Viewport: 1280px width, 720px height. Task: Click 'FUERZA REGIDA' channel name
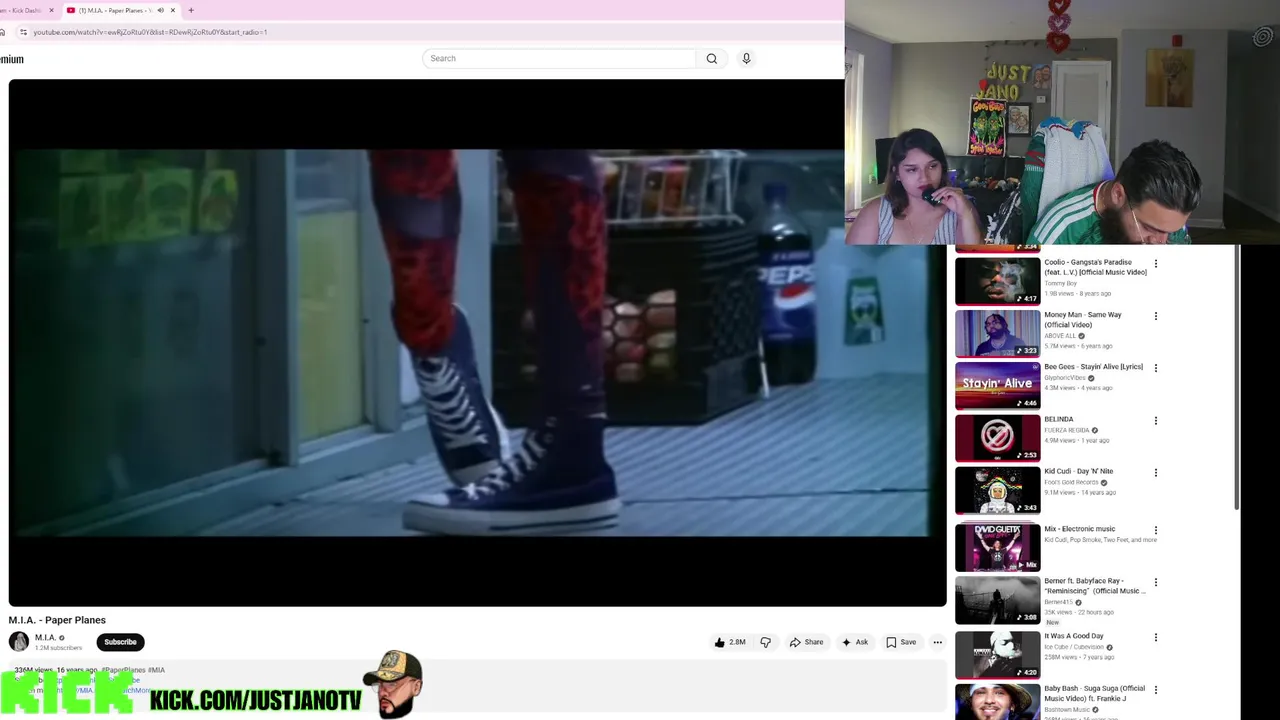tap(1067, 430)
